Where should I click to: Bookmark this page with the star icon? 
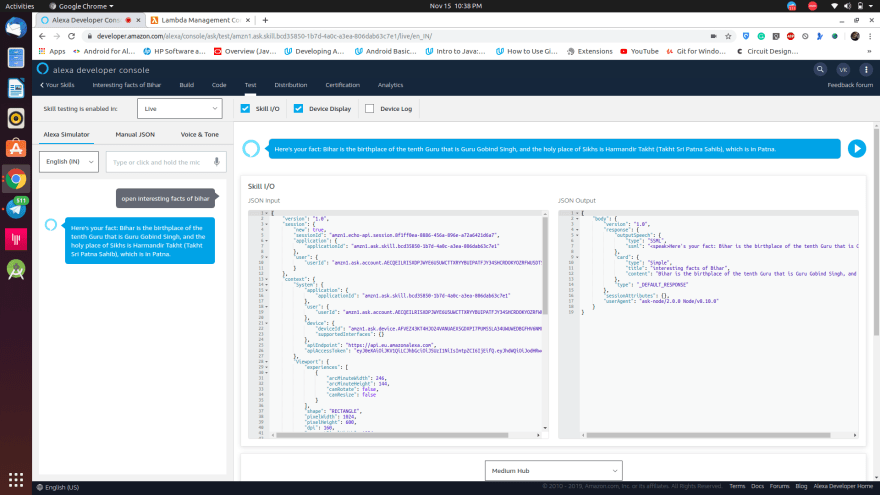(x=728, y=36)
